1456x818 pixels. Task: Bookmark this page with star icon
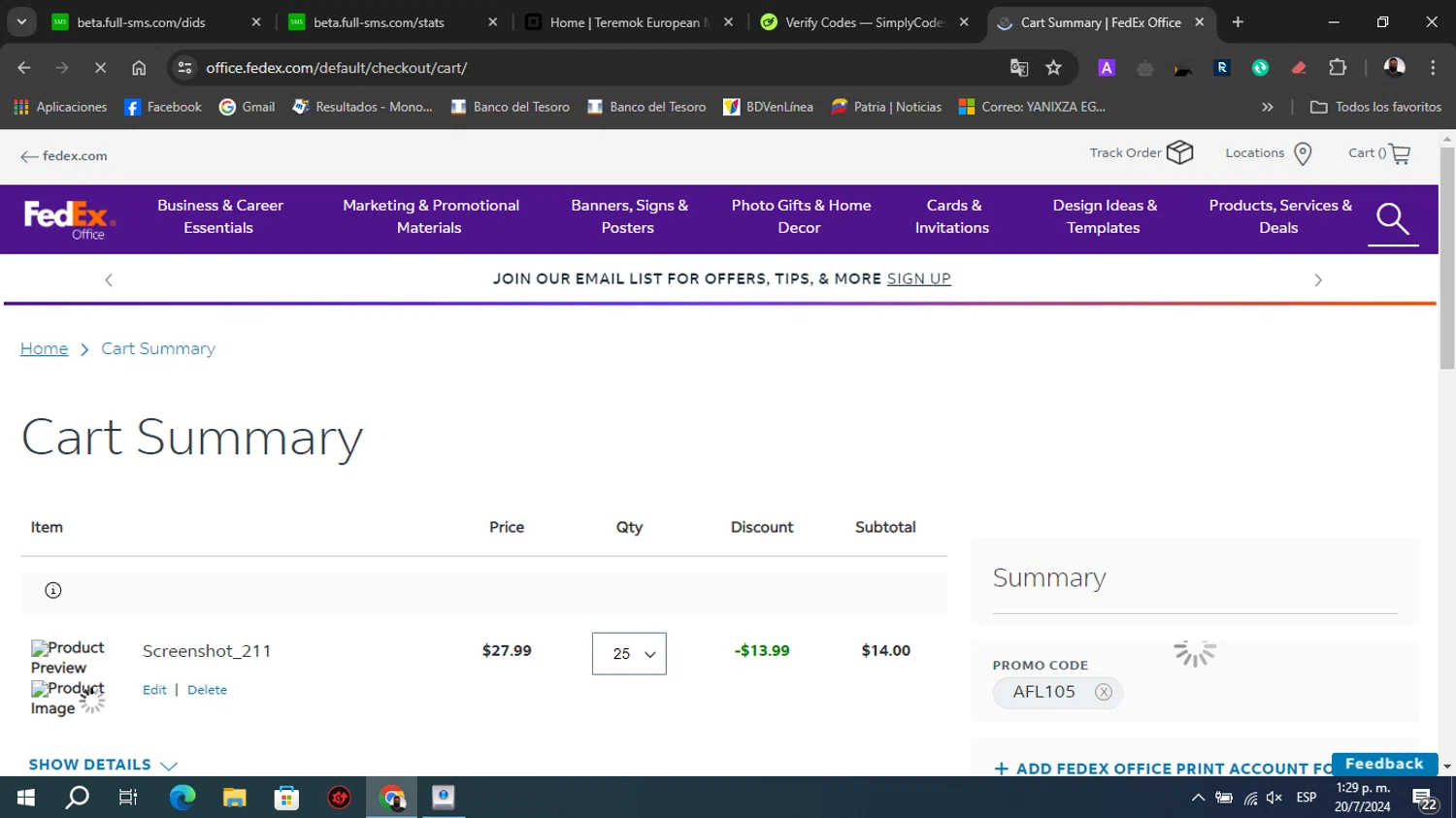(x=1053, y=68)
